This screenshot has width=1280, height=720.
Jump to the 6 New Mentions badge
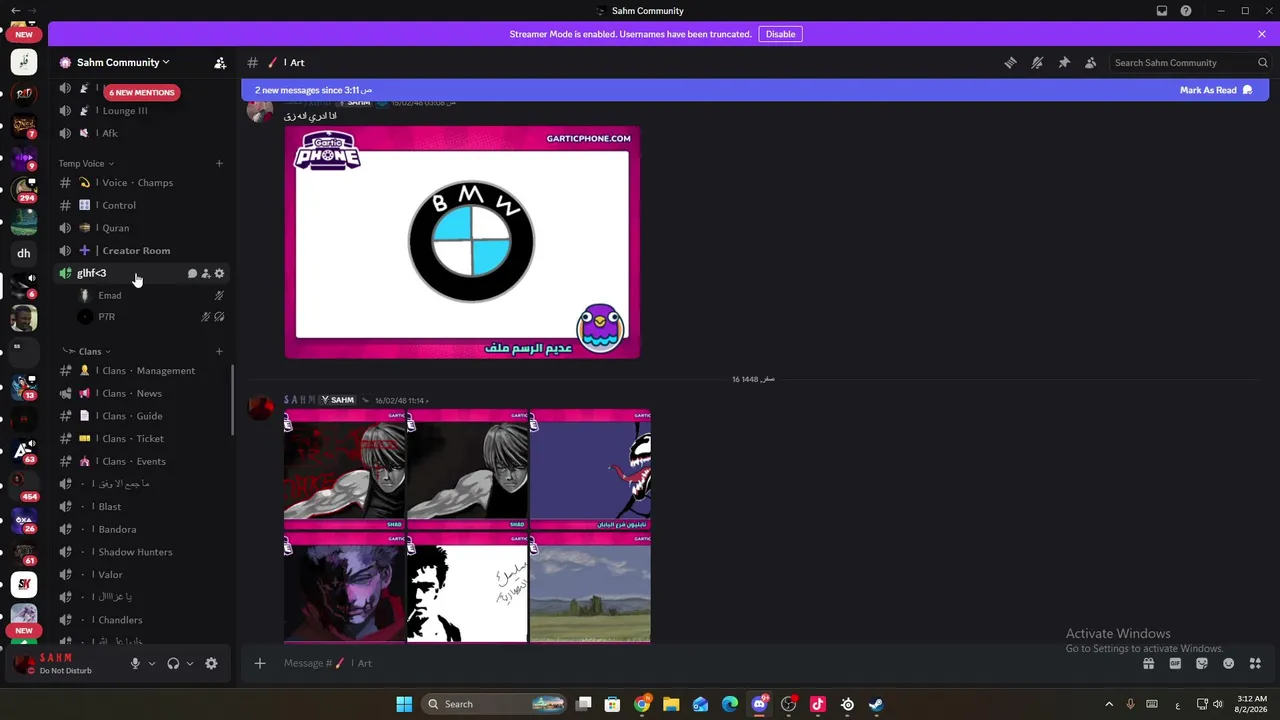pyautogui.click(x=142, y=92)
